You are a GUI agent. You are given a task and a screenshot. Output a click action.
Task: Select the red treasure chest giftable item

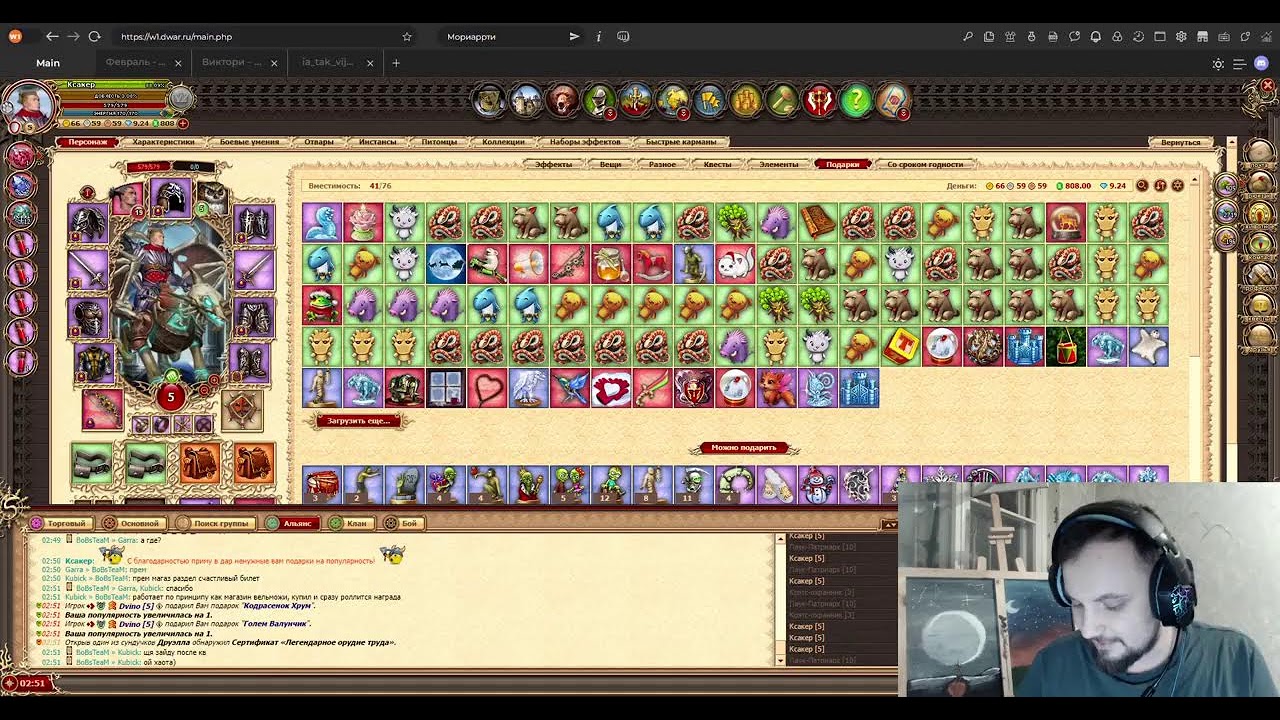point(322,484)
